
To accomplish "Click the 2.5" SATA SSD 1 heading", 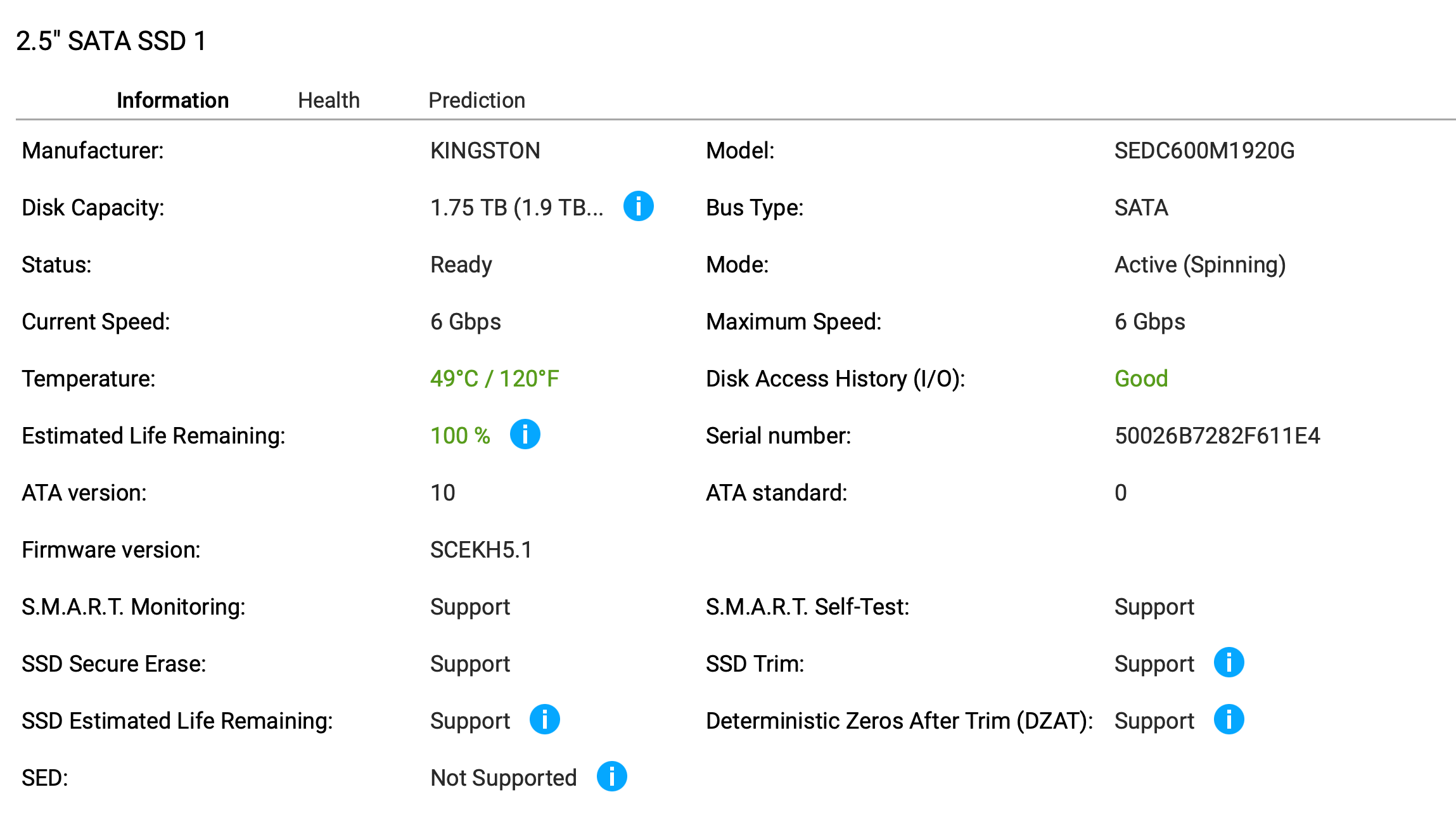I will (x=112, y=41).
